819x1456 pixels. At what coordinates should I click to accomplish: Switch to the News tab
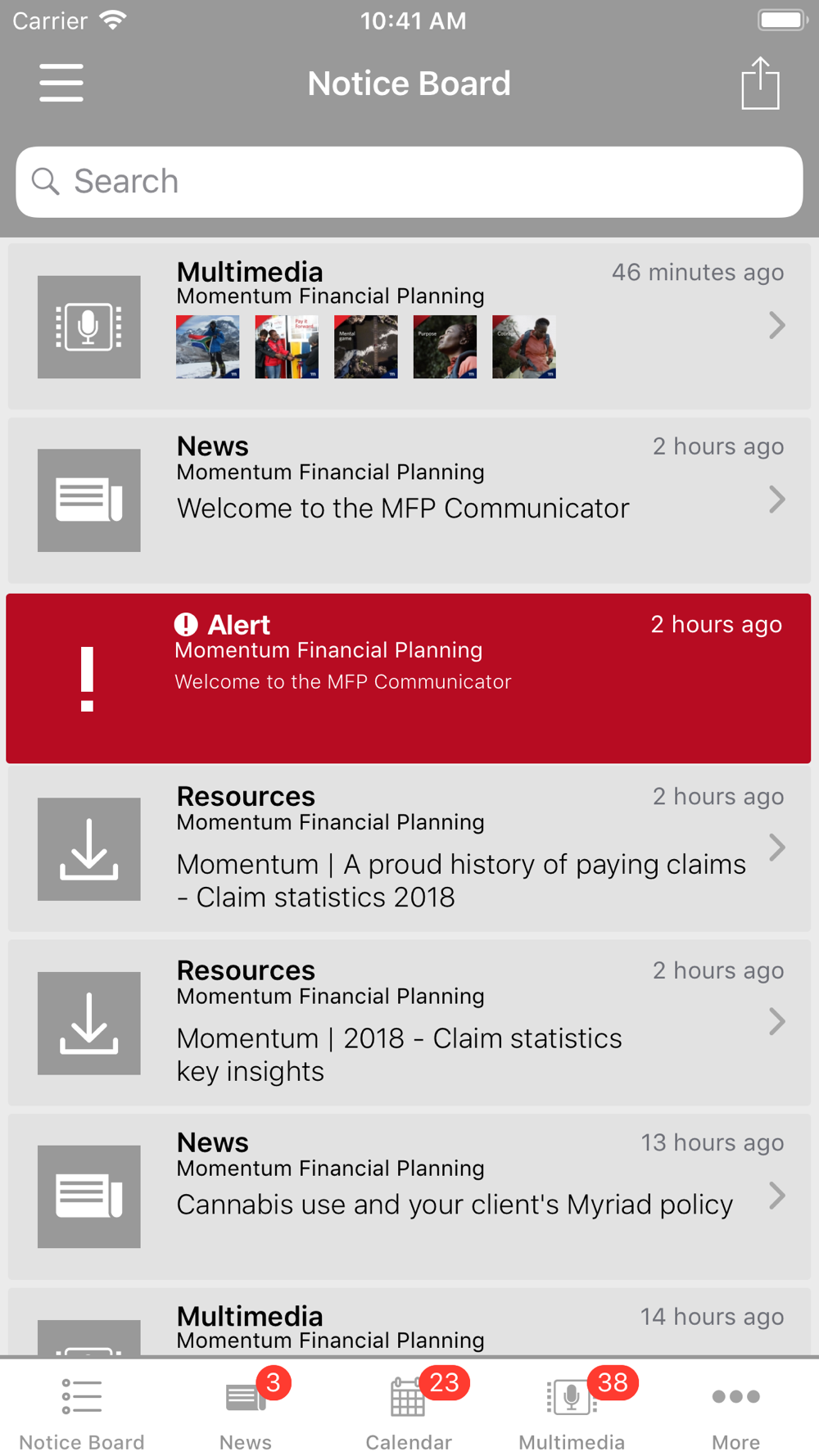[246, 1409]
